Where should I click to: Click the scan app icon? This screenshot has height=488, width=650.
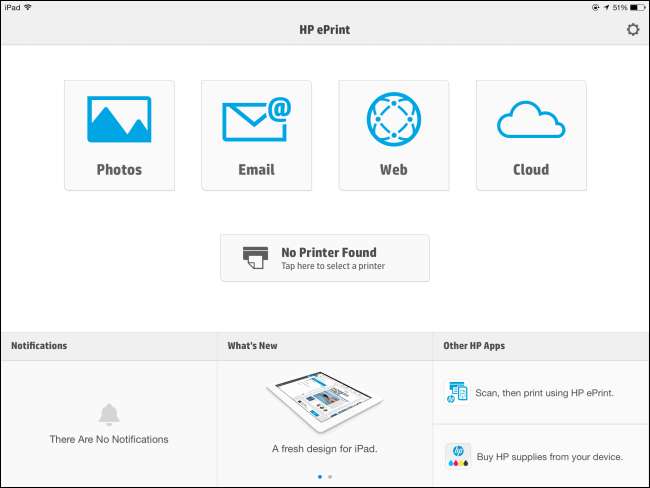[x=457, y=392]
